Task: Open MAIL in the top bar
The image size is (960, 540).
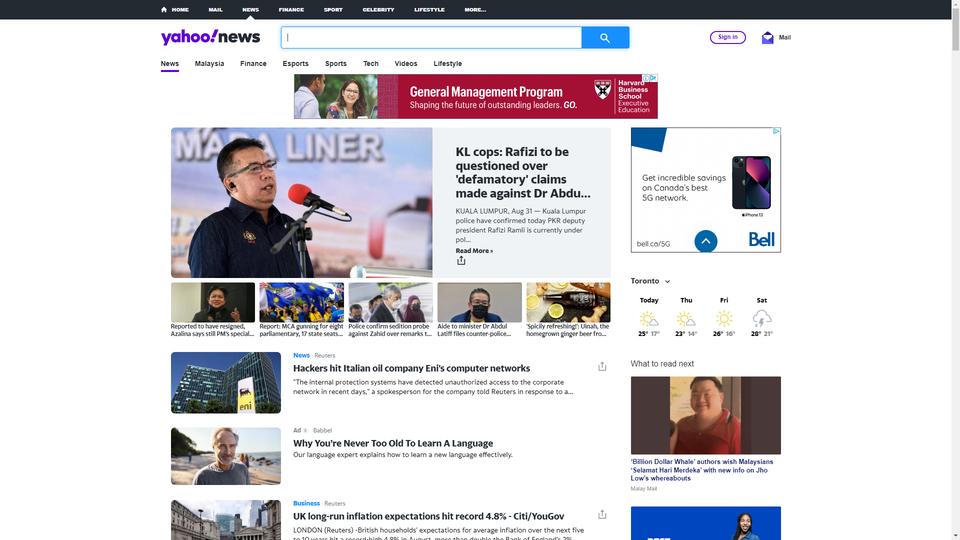Action: [x=216, y=10]
